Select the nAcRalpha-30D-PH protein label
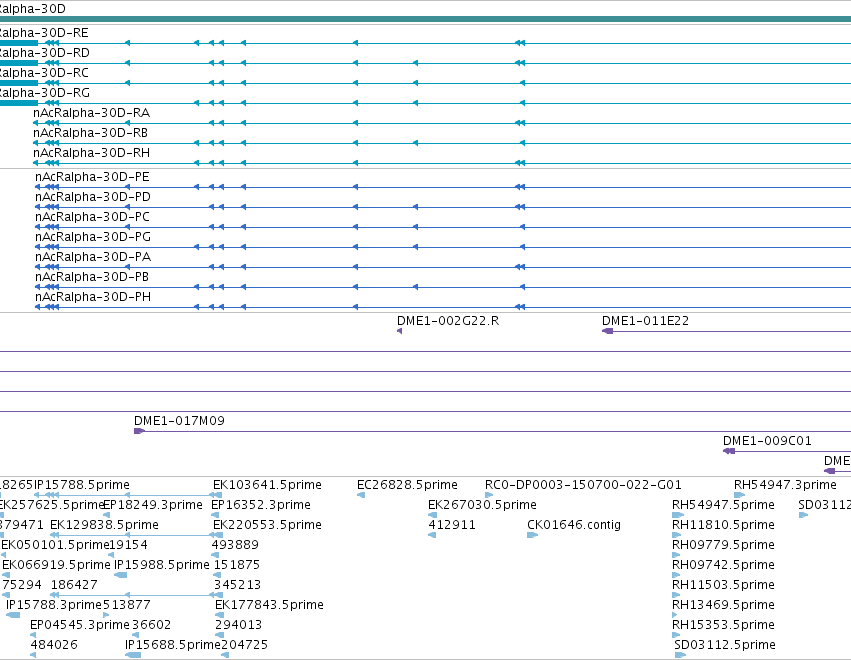Image resolution: width=851 pixels, height=660 pixels. [x=93, y=297]
